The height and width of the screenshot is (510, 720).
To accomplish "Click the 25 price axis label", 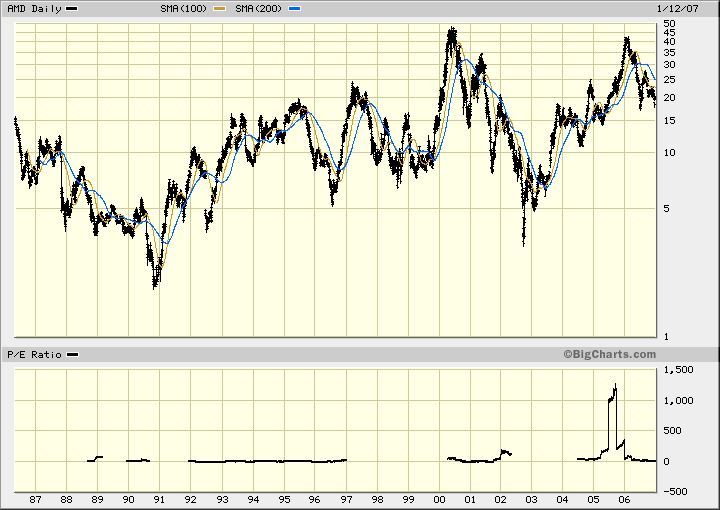I will (x=669, y=80).
